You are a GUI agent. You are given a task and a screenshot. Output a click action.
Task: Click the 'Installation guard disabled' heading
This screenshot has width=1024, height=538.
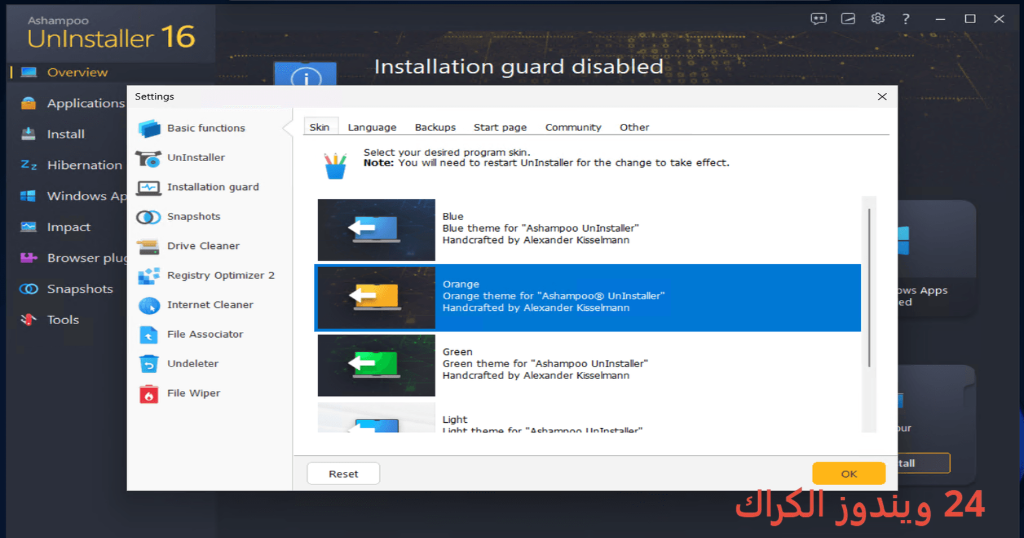[519, 67]
